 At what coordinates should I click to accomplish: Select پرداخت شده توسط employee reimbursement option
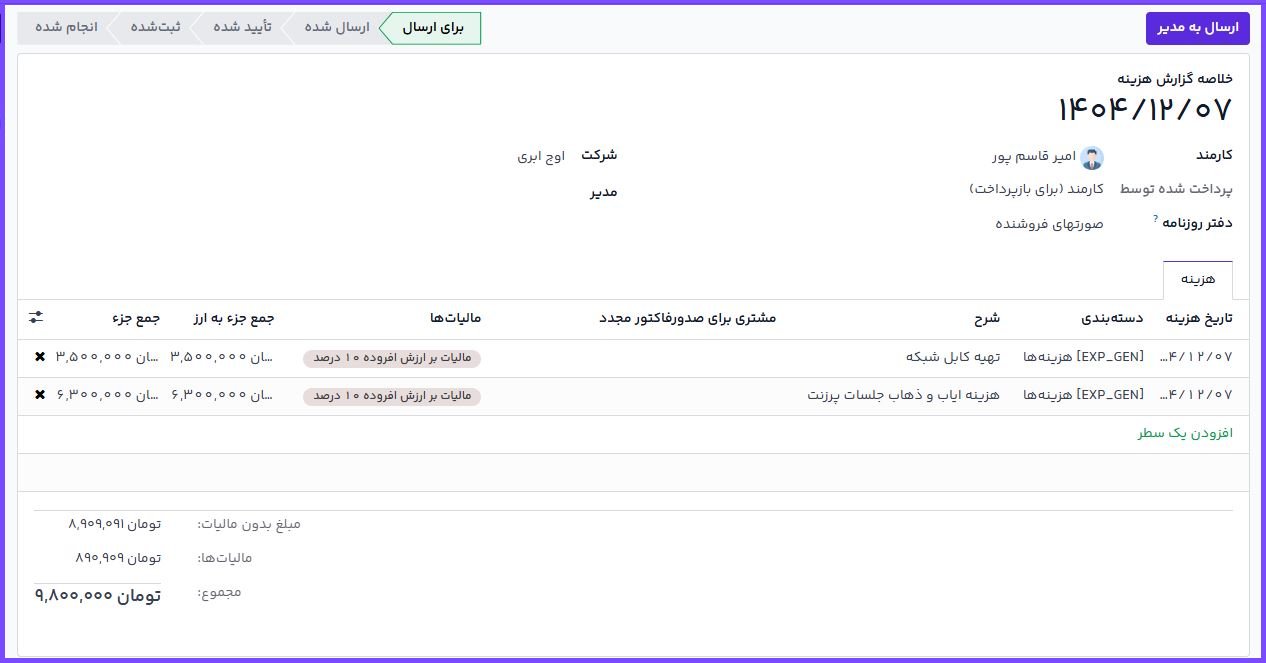pos(1036,189)
